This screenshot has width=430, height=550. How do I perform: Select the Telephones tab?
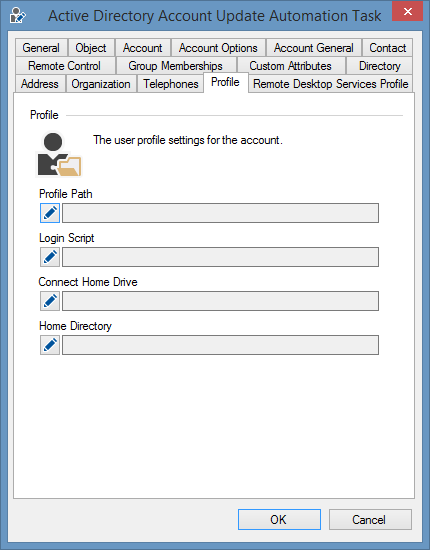point(171,84)
